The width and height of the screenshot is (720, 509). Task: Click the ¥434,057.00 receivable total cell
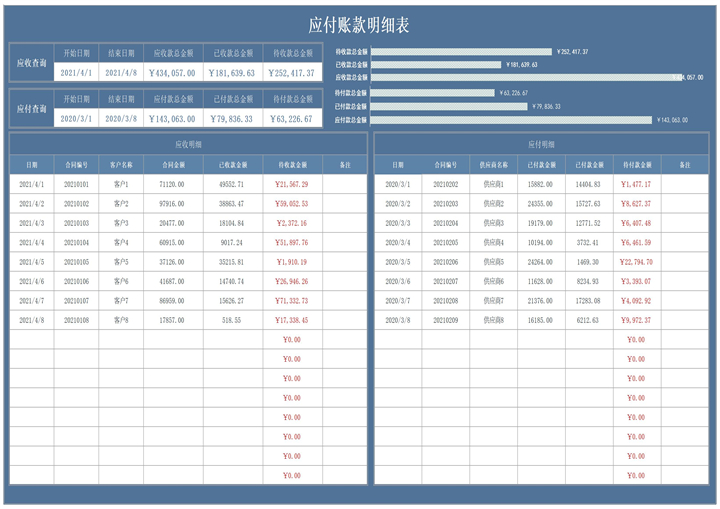[173, 72]
